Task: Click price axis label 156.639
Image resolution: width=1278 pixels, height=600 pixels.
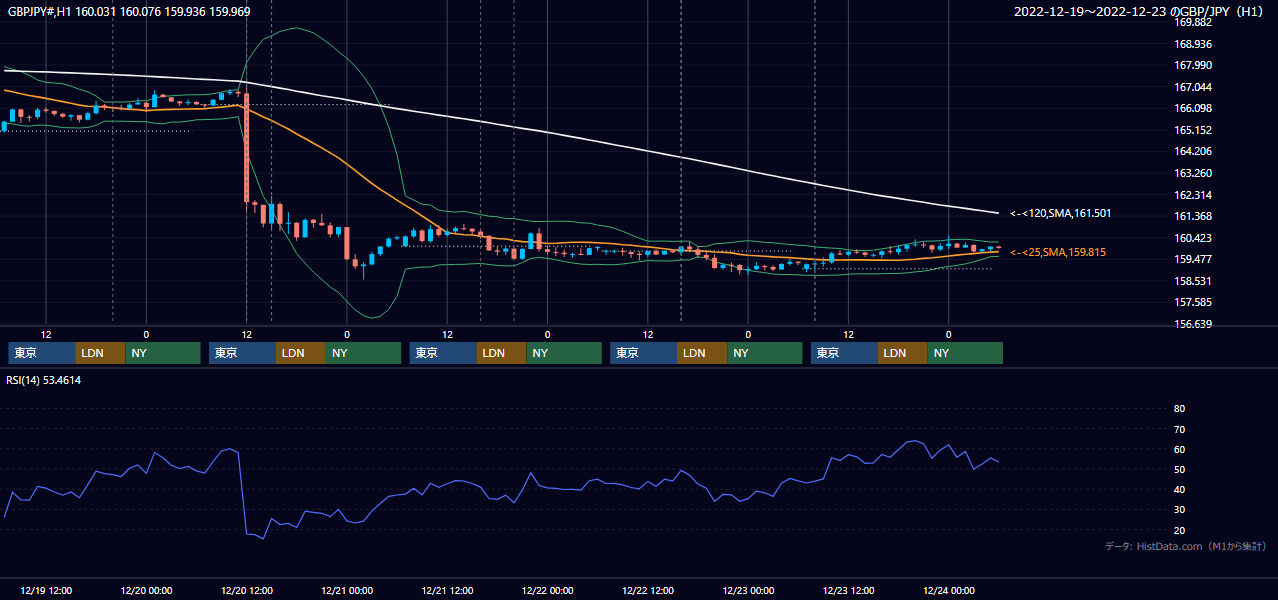Action: coord(1192,324)
